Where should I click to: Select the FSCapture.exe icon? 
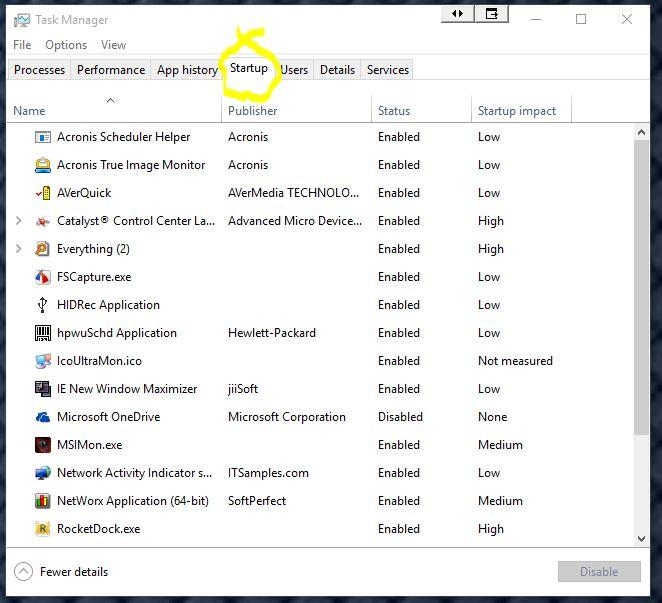[x=43, y=277]
